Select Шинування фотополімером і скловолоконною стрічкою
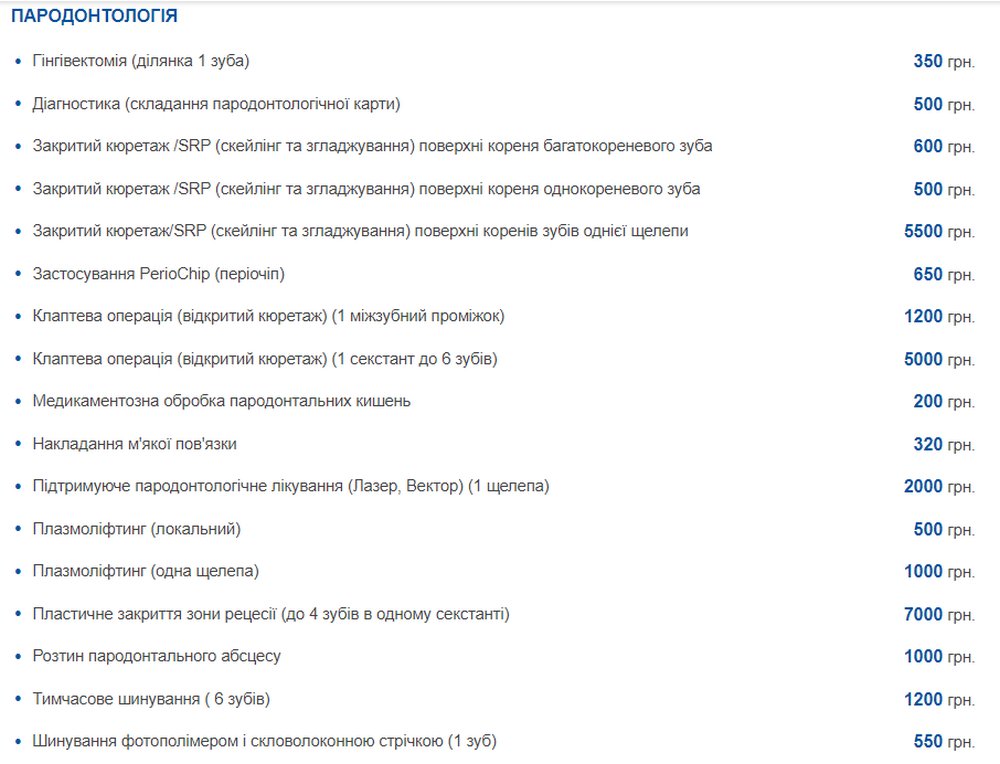Screen dimensions: 1000x764 [265, 742]
